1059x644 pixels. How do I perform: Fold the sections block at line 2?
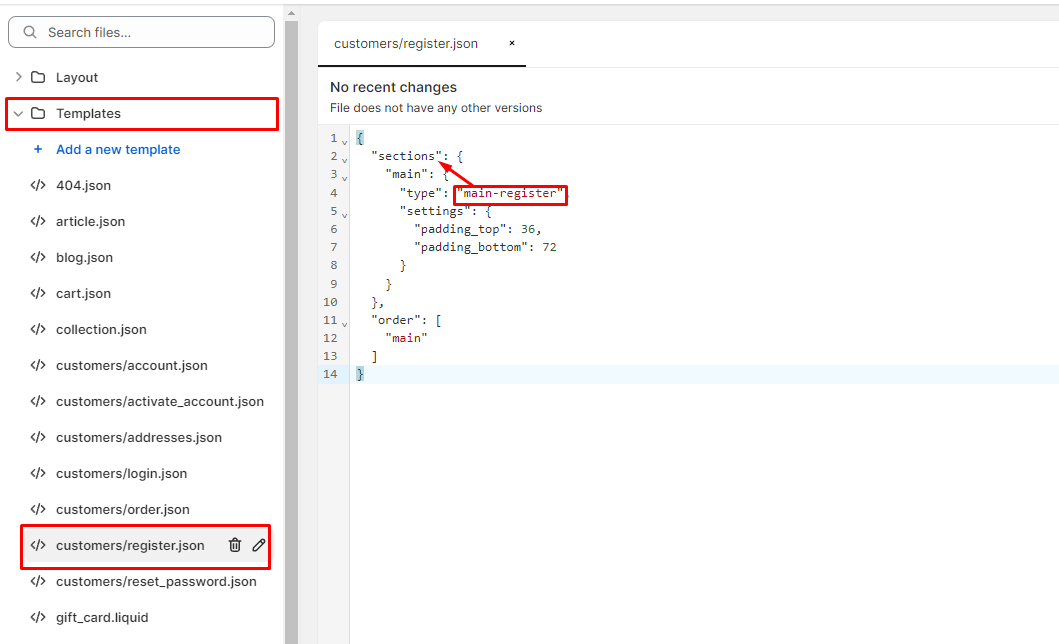[344, 160]
